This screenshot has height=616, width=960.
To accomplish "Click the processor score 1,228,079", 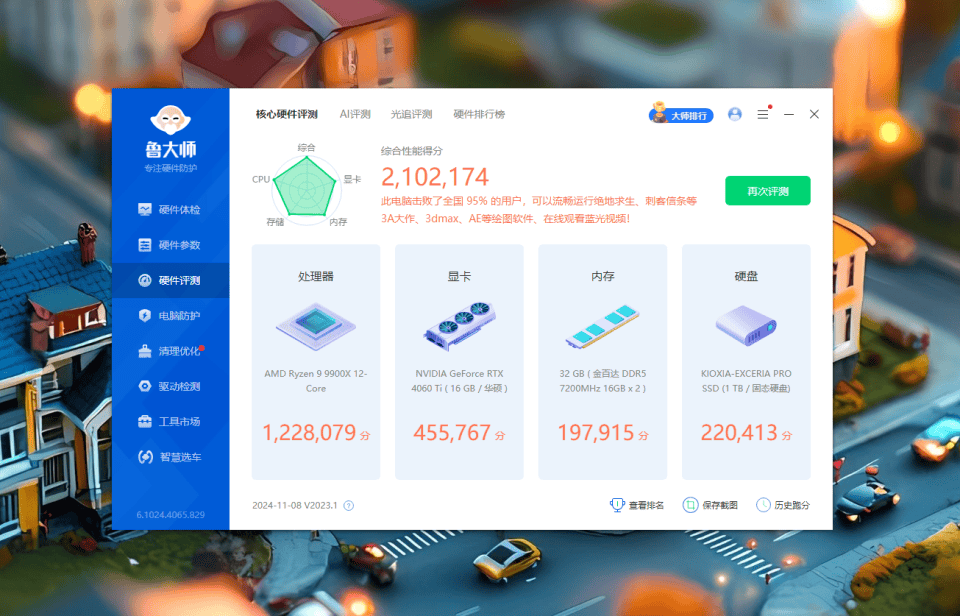I will (309, 433).
